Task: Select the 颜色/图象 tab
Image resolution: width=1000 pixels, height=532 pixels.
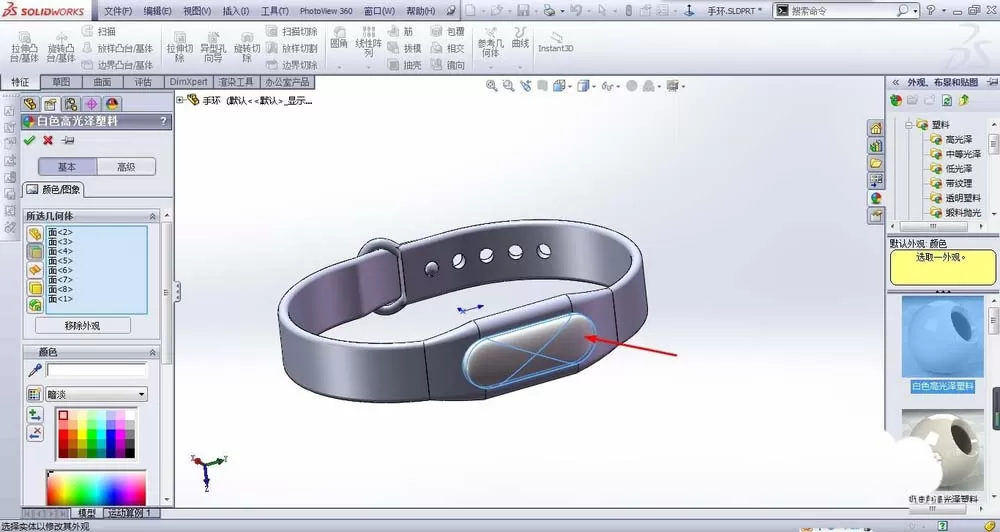Action: click(54, 189)
